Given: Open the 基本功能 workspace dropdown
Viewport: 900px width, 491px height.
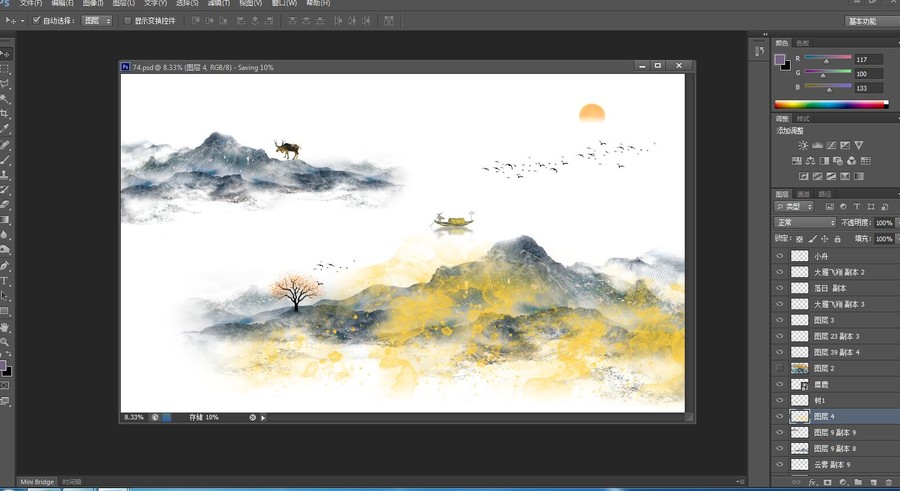Looking at the screenshot, I should pos(872,21).
